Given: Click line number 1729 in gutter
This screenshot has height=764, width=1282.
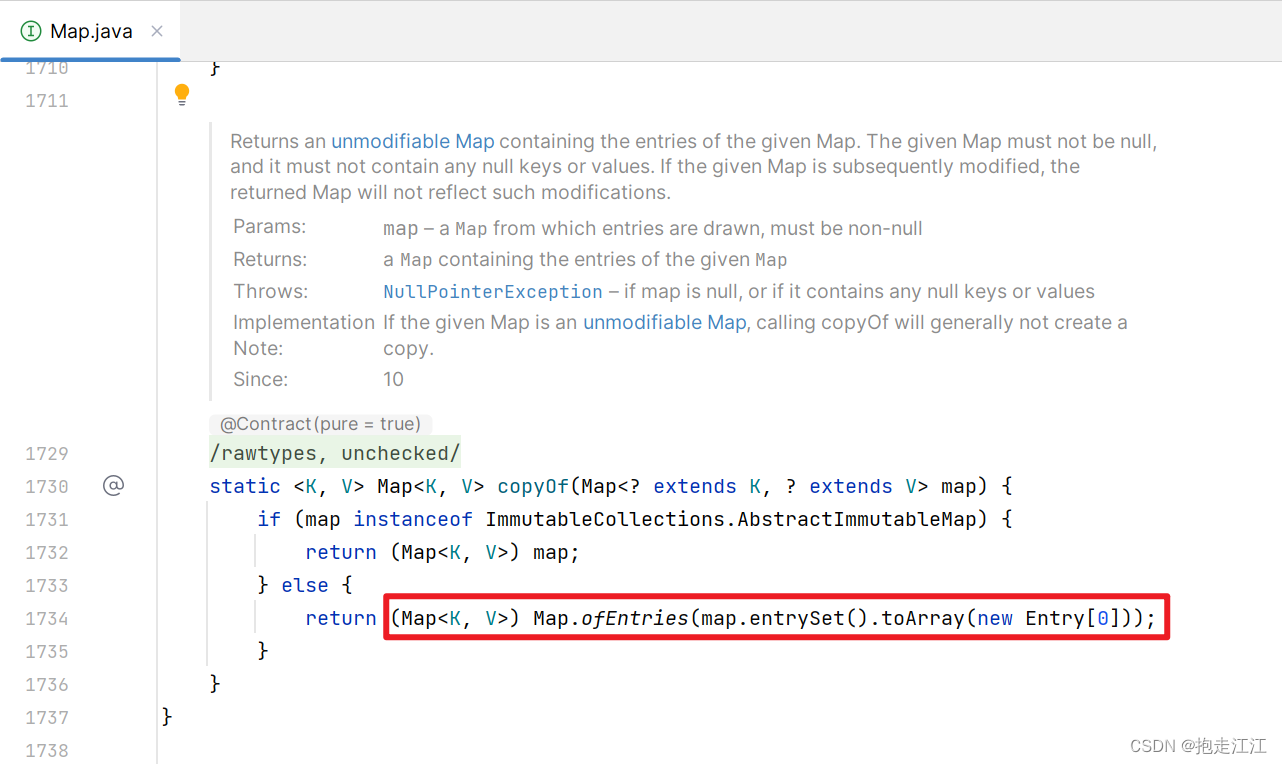Looking at the screenshot, I should tap(47, 453).
